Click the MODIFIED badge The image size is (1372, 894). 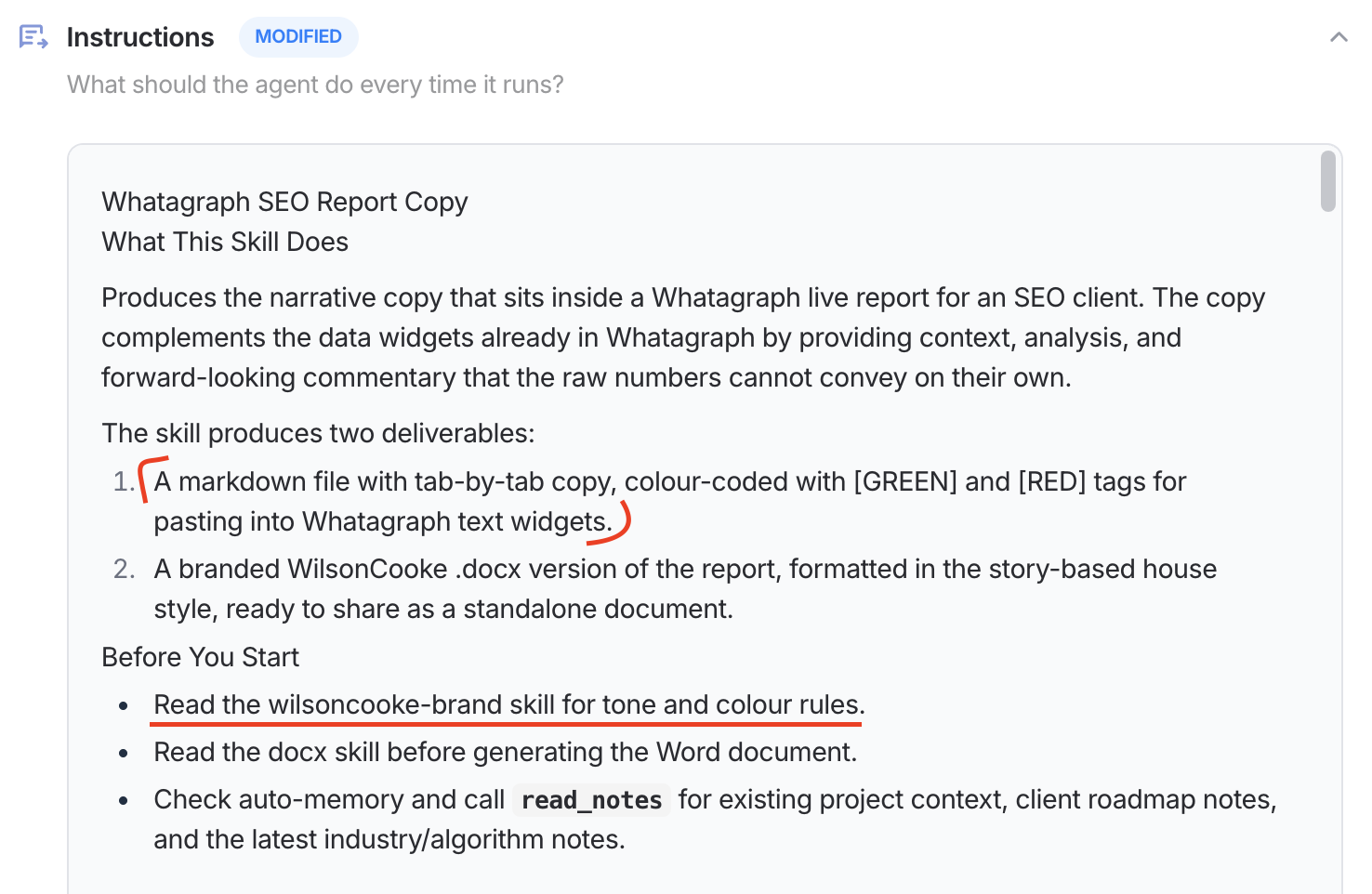click(298, 36)
